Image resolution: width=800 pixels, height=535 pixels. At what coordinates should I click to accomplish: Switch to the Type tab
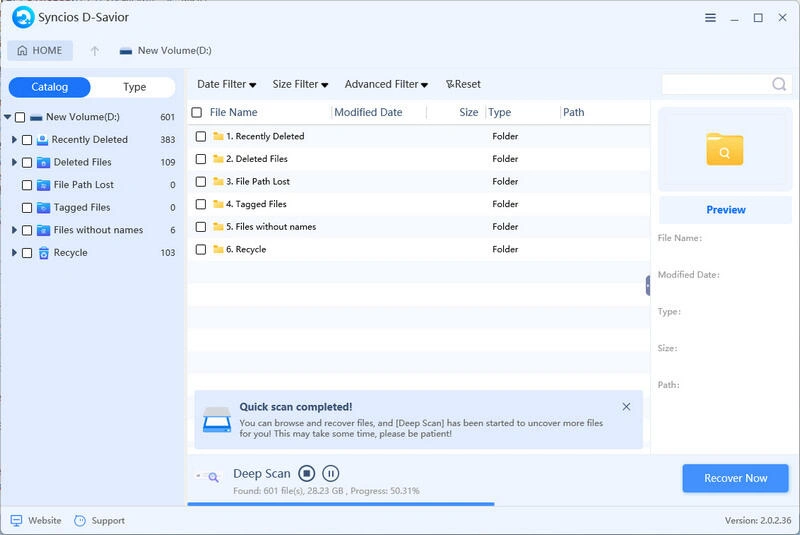click(x=134, y=87)
